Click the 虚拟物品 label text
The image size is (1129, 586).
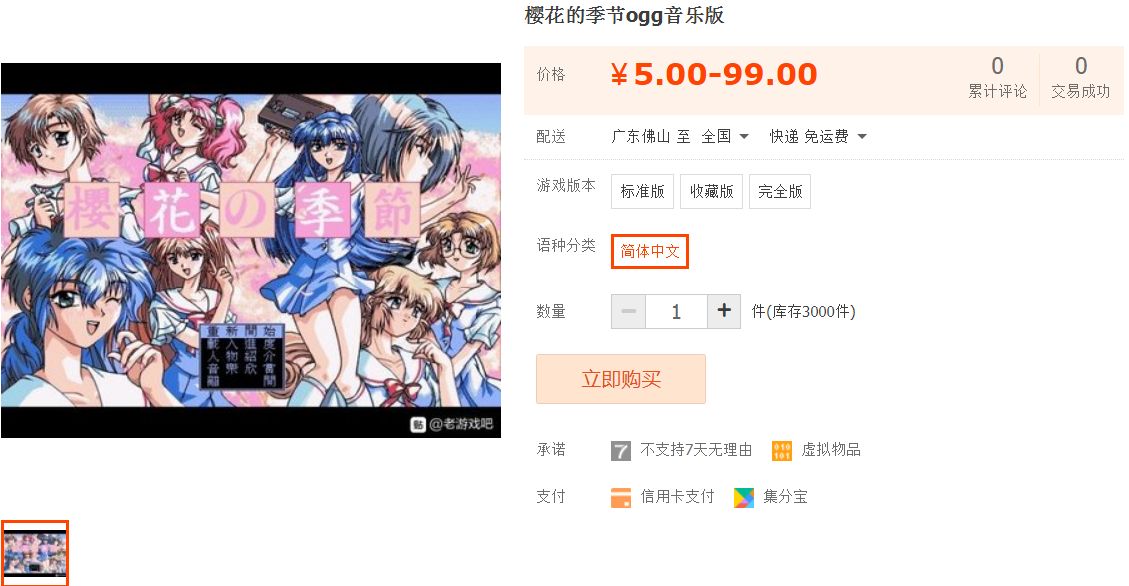tap(831, 450)
